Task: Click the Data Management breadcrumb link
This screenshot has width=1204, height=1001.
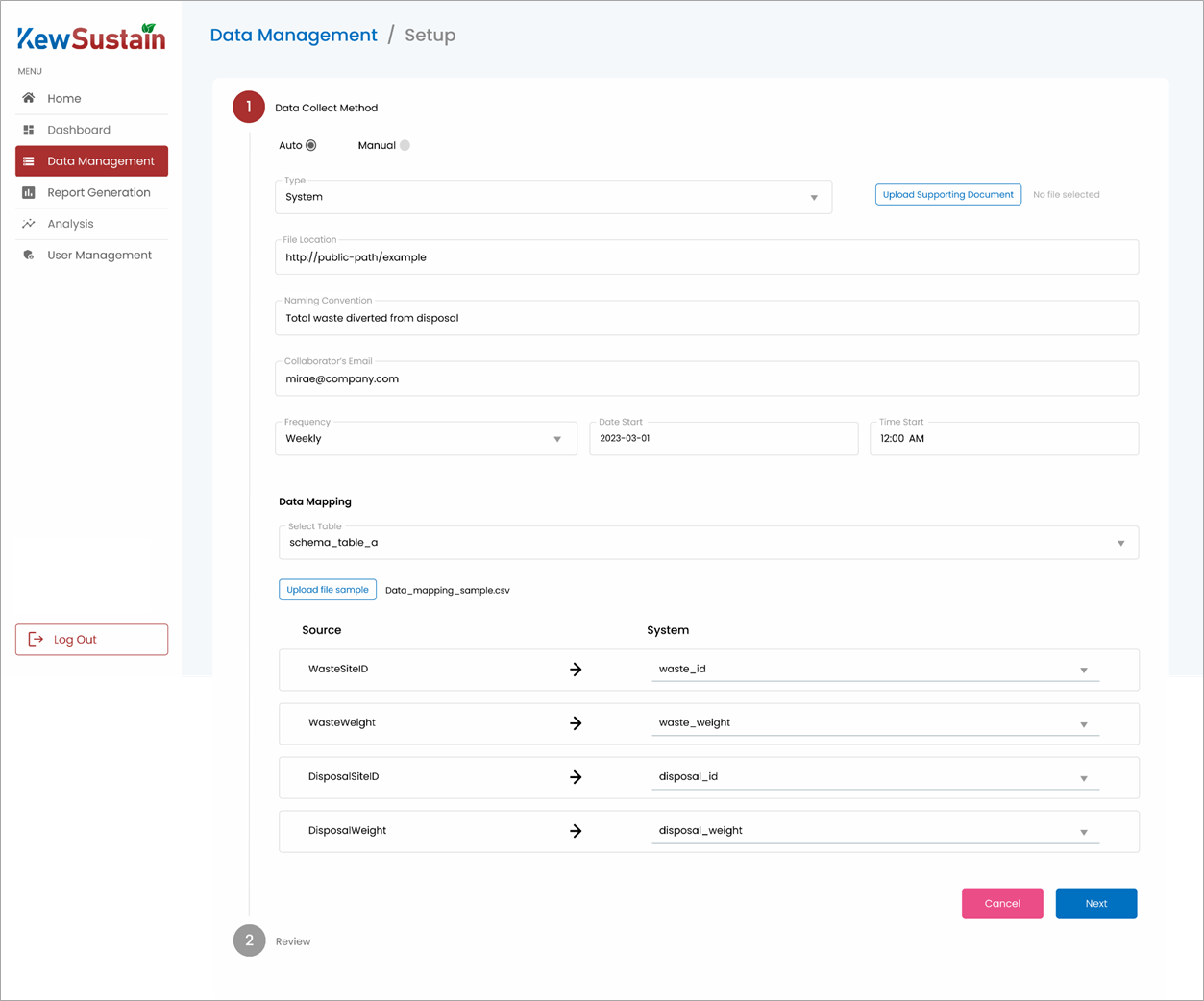Action: (x=293, y=36)
